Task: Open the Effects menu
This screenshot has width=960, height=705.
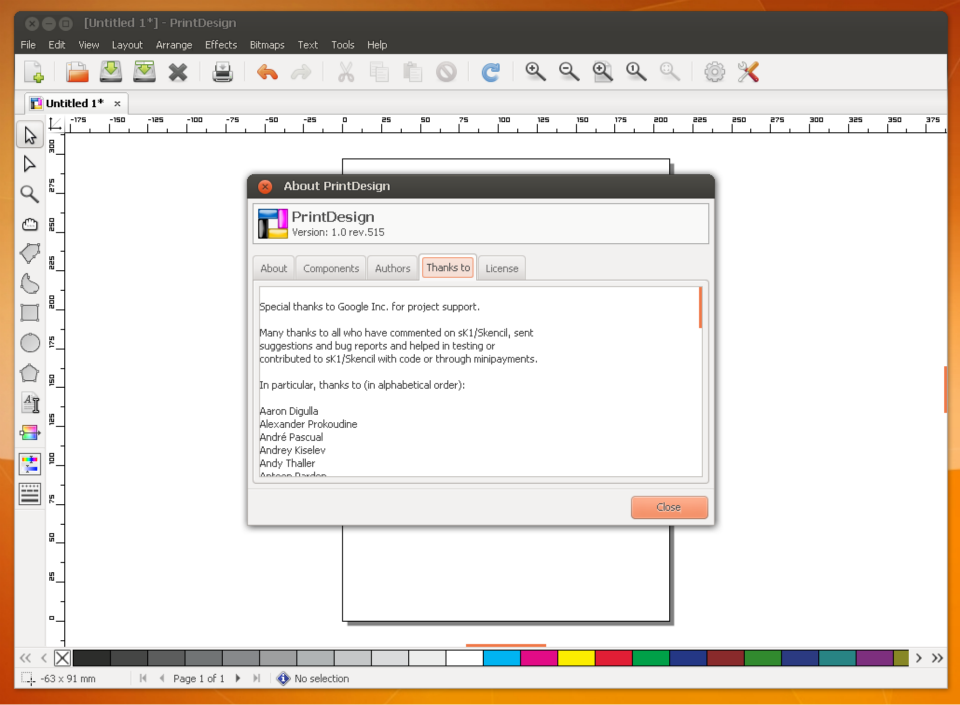Action: [x=221, y=45]
